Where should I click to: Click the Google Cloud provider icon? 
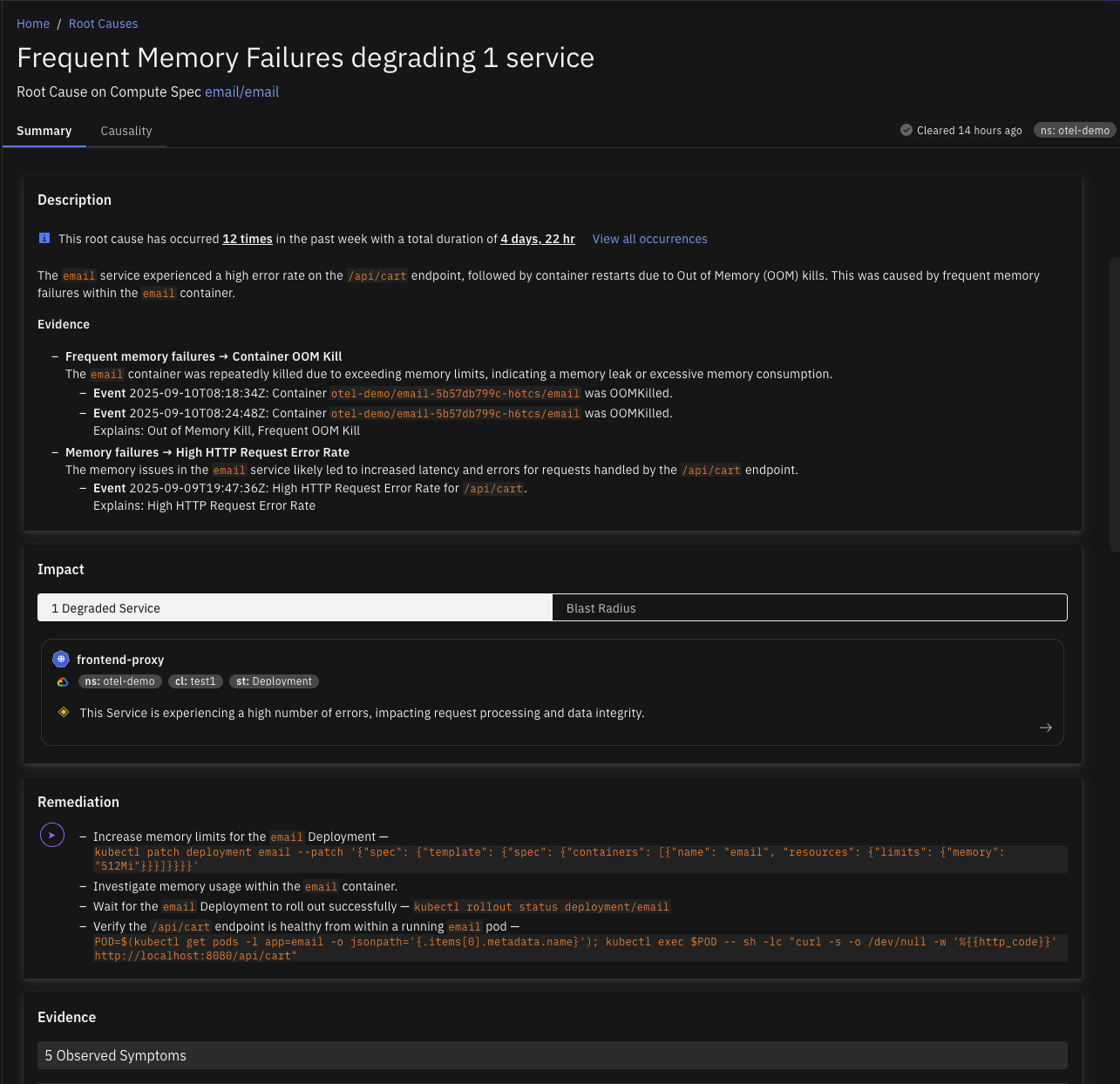click(63, 682)
